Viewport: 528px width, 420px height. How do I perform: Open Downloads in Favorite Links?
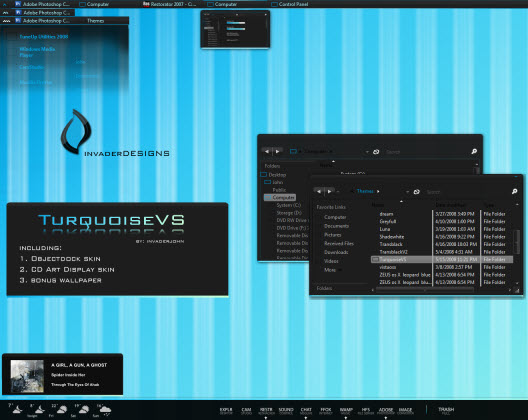coord(336,252)
